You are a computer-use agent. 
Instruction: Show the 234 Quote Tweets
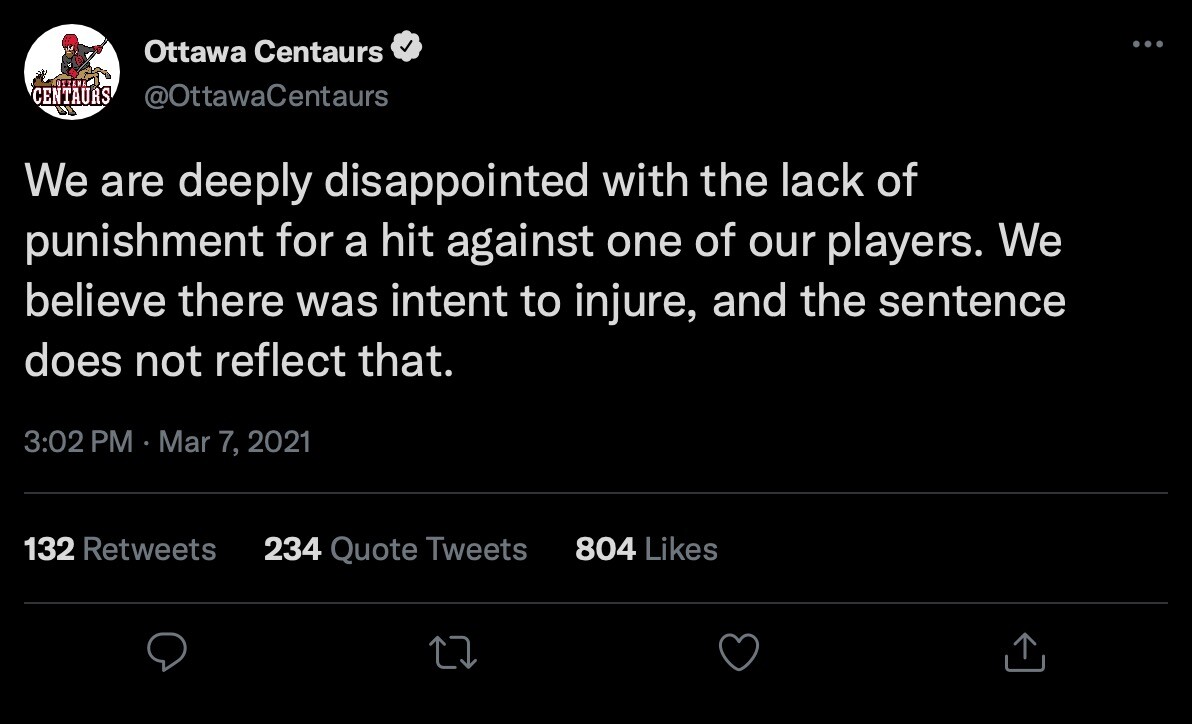pyautogui.click(x=395, y=549)
